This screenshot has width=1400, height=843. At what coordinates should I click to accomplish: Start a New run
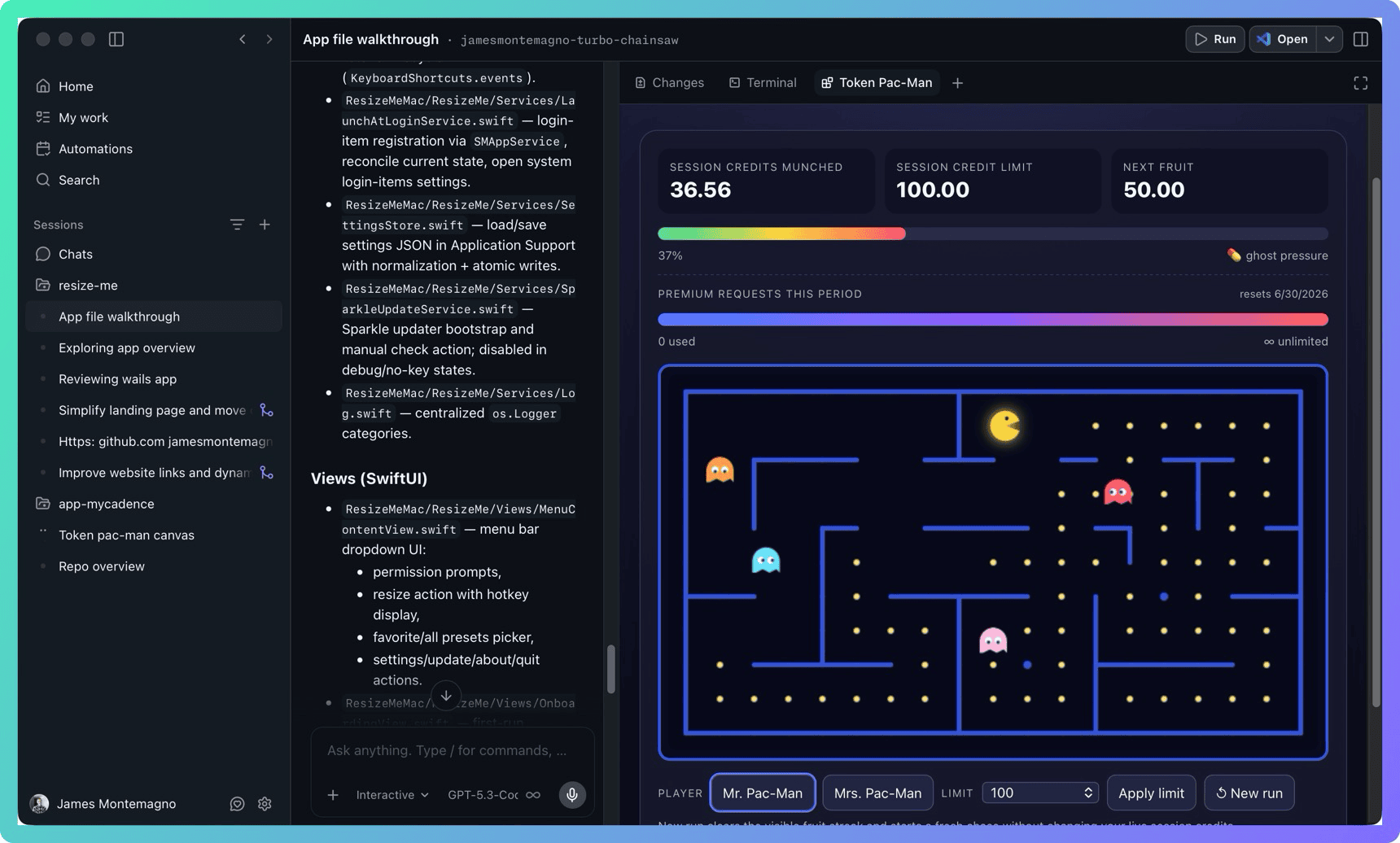1249,793
